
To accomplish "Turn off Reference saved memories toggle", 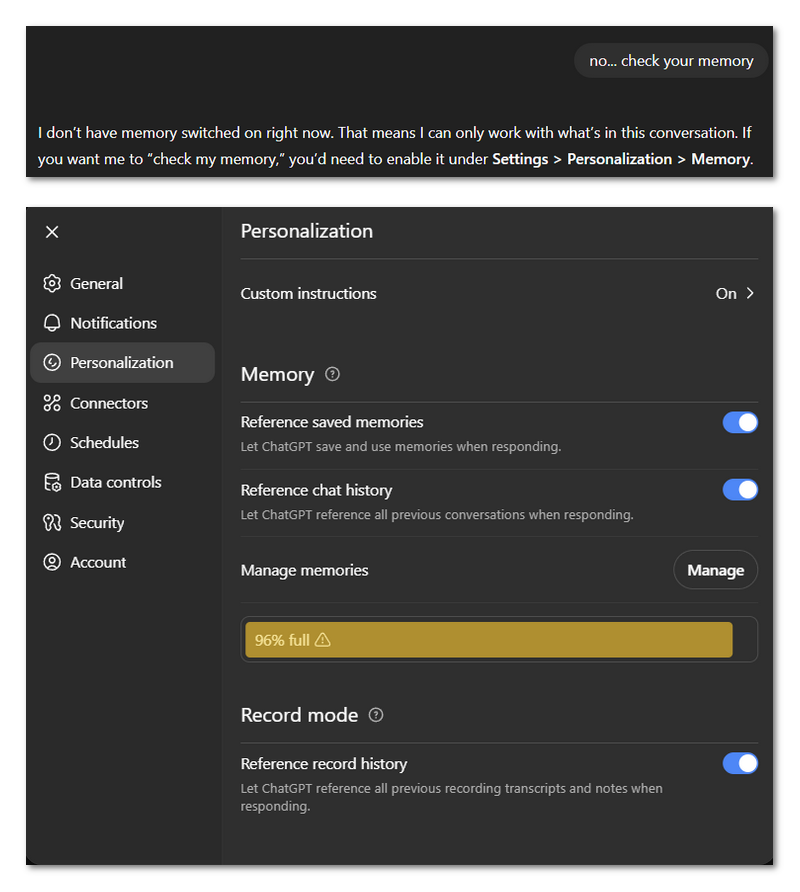I will pyautogui.click(x=740, y=423).
